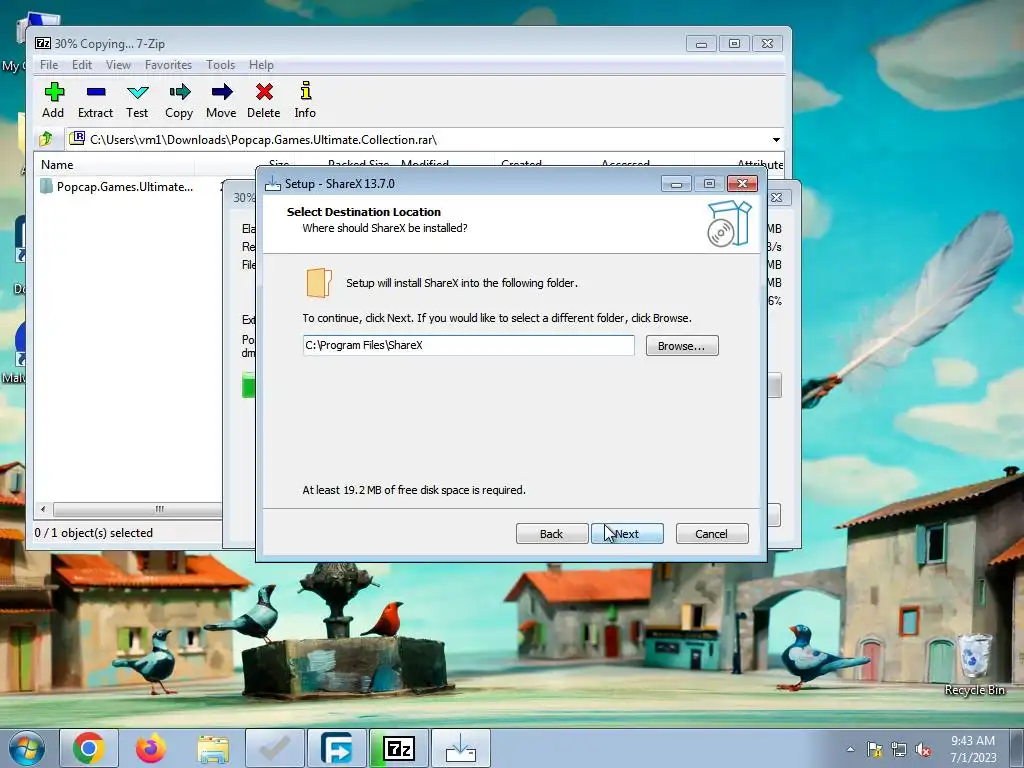Expand the 7-Zip address path dropdown

click(776, 140)
